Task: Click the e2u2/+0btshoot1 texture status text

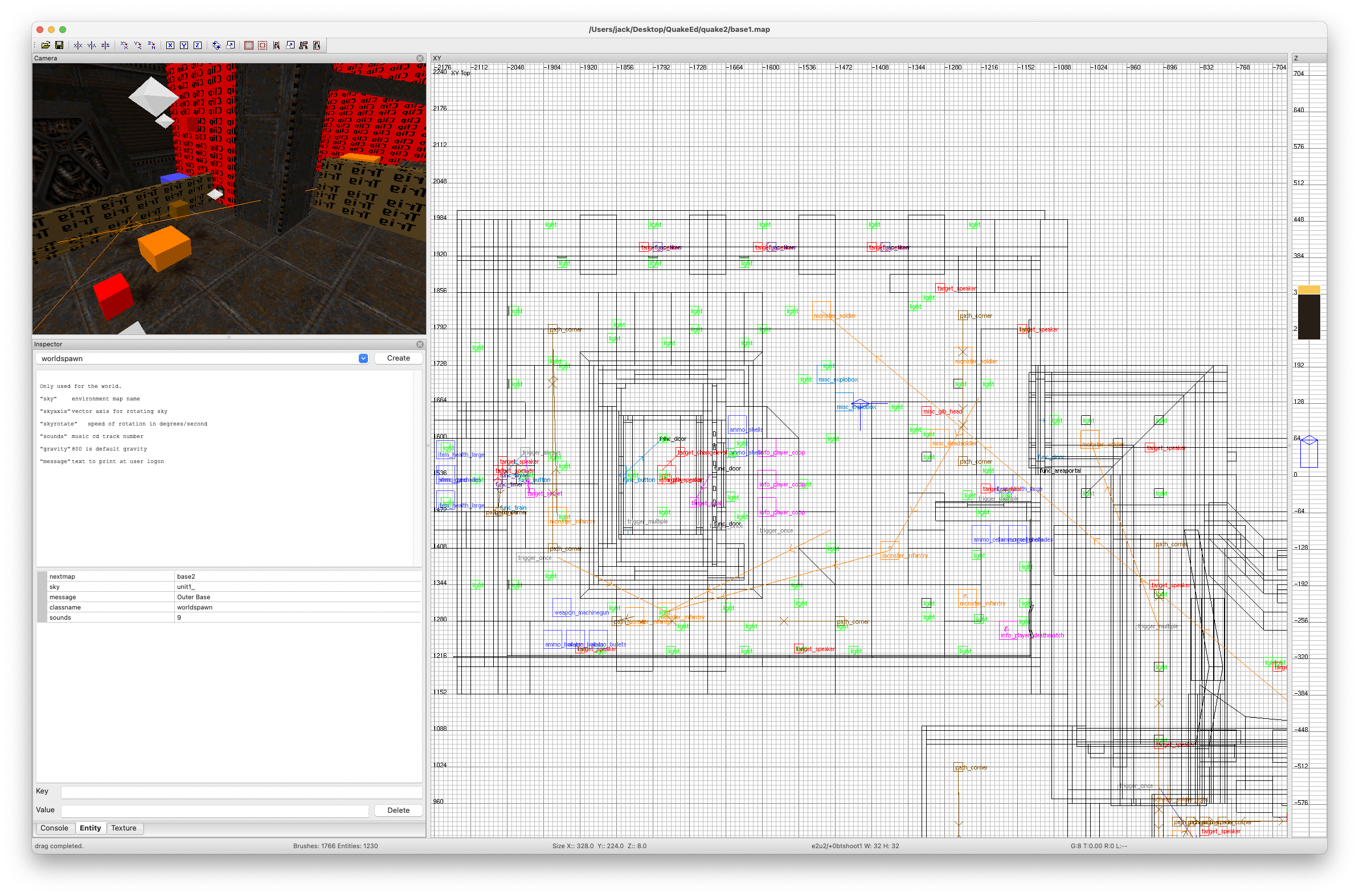Action: tap(855, 846)
